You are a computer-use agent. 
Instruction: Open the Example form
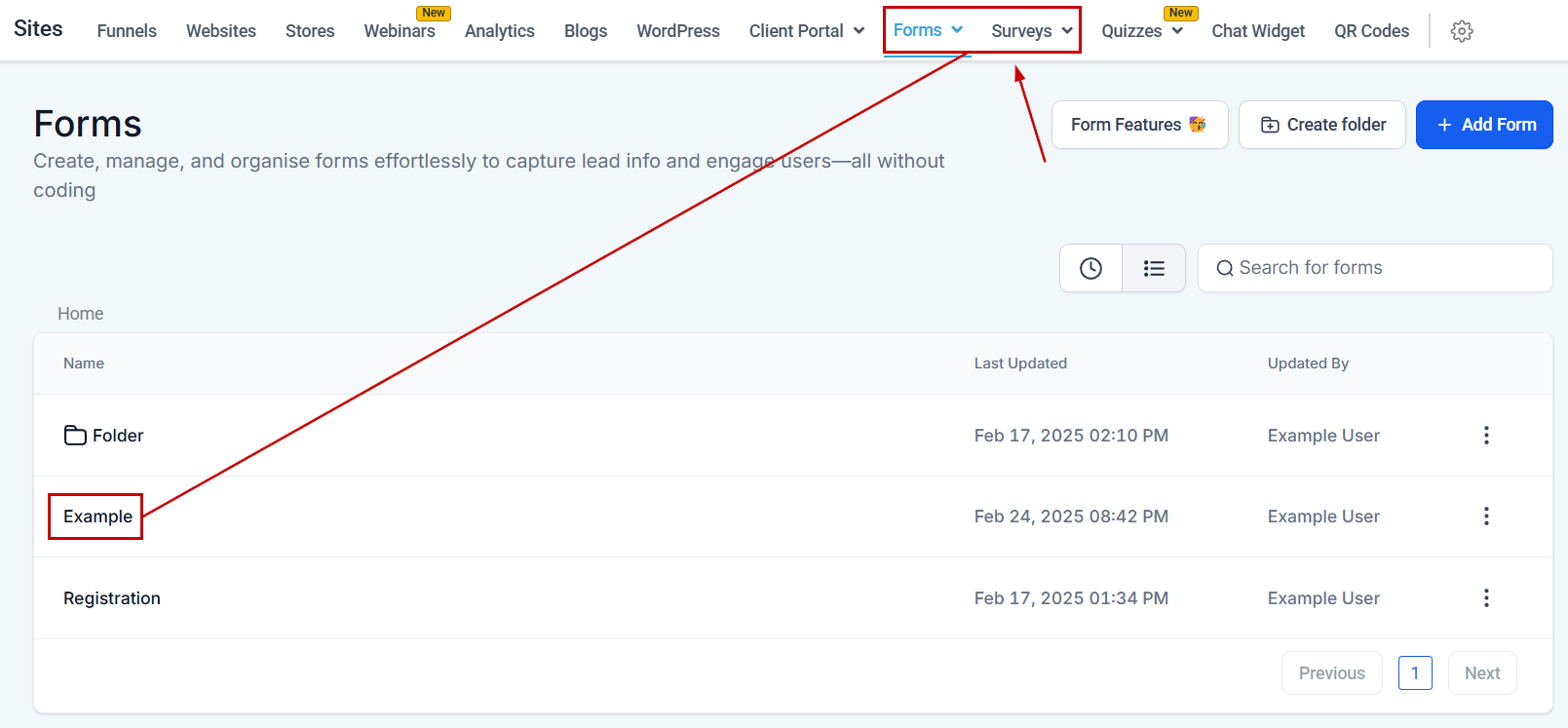tap(97, 517)
